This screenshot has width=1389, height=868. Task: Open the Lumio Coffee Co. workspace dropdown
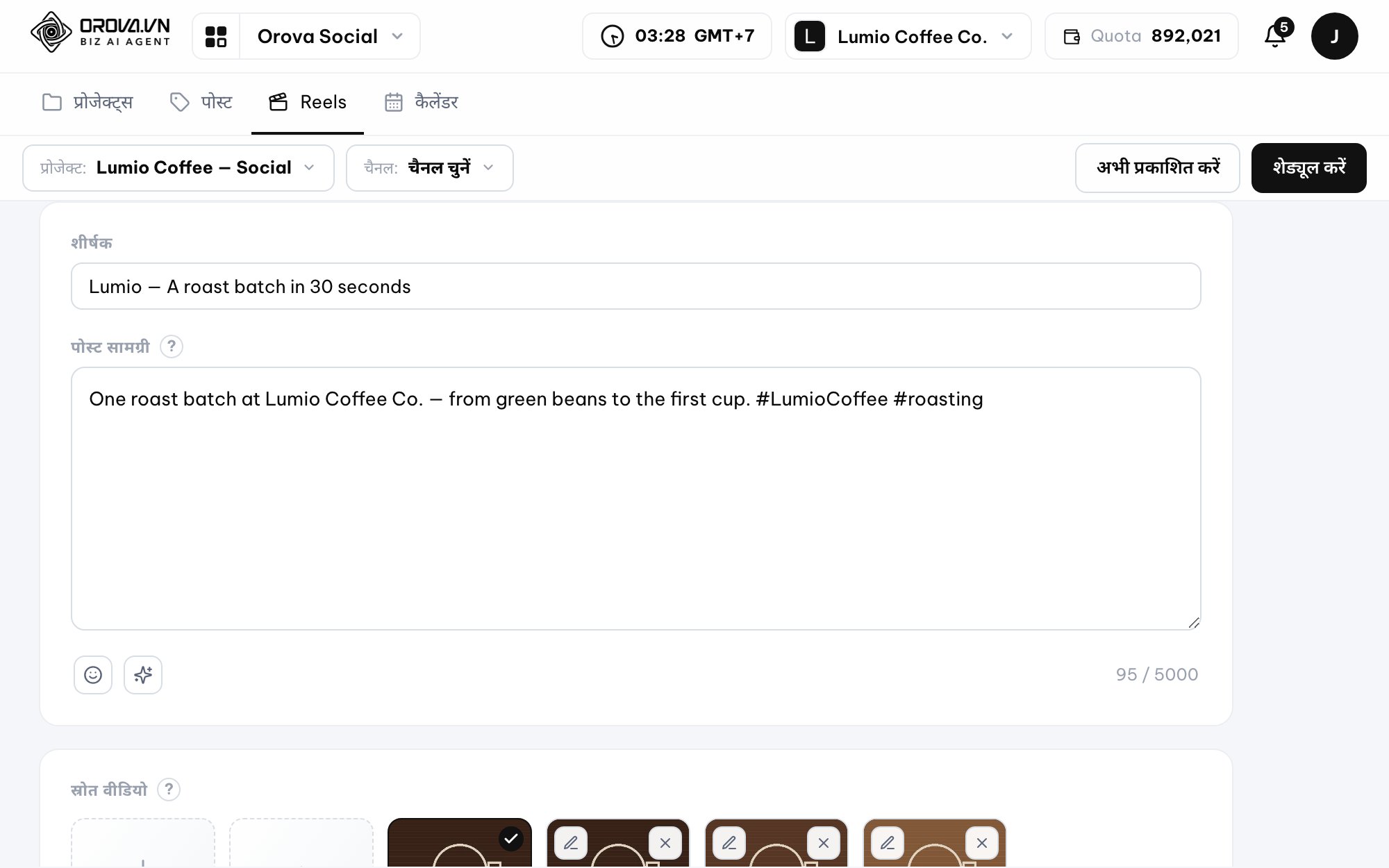[x=908, y=36]
